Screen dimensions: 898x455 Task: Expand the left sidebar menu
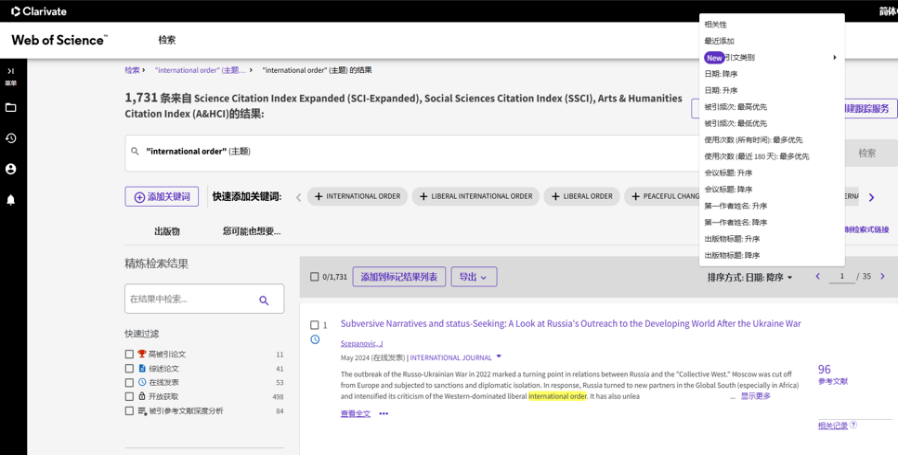pyautogui.click(x=11, y=71)
